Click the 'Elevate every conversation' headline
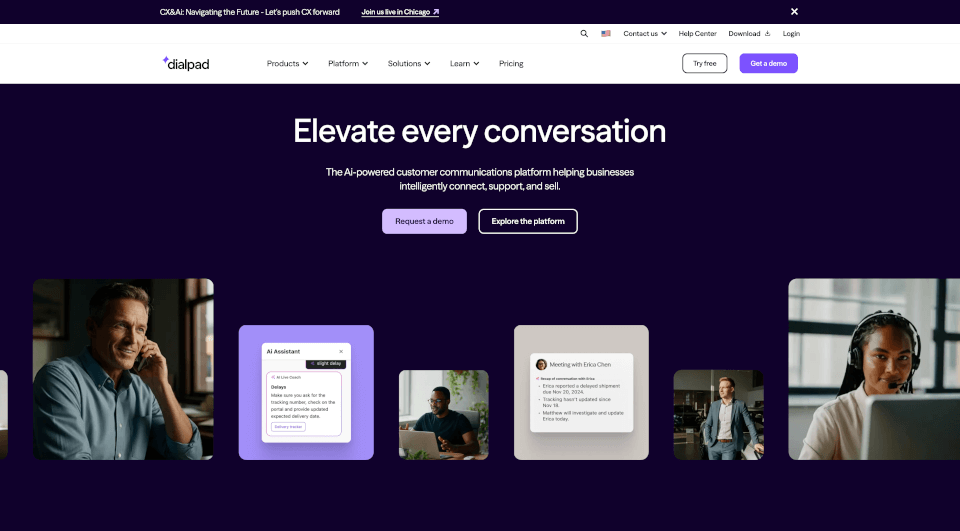The height and width of the screenshot is (531, 960). [x=479, y=131]
